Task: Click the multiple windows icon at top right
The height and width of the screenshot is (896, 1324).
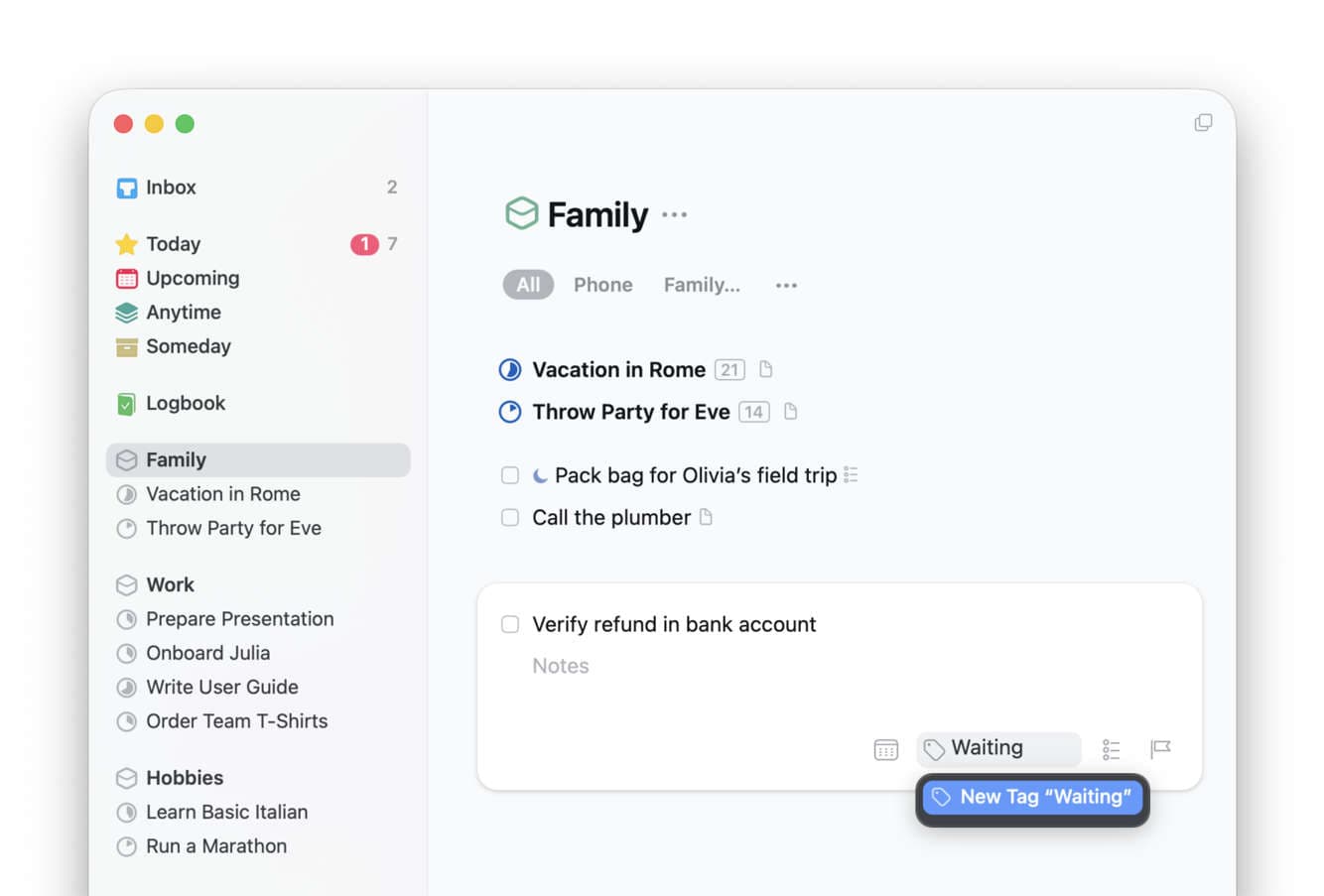Action: click(1203, 123)
